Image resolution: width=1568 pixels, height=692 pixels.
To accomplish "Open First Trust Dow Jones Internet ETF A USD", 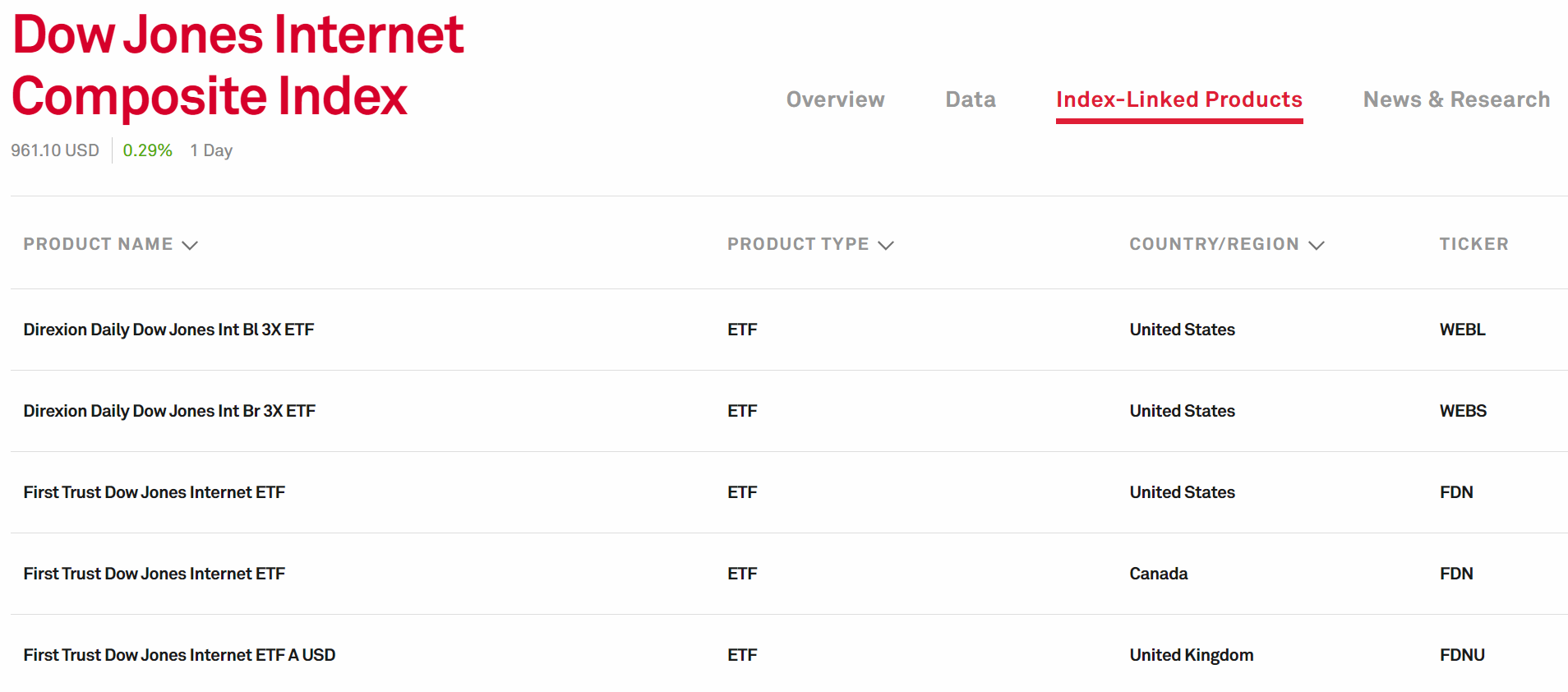I will click(179, 655).
